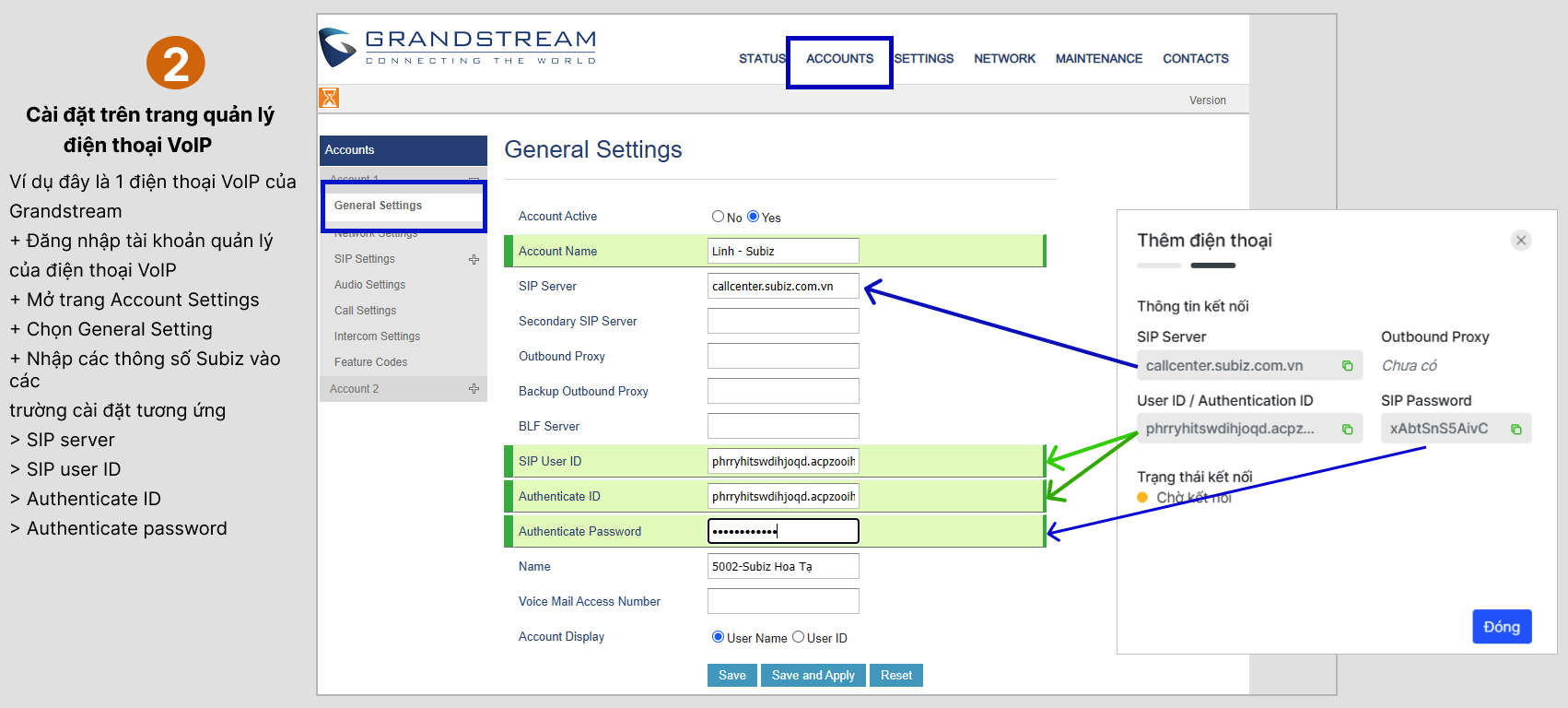Copy the User ID / Authentication ID icon

1347,430
